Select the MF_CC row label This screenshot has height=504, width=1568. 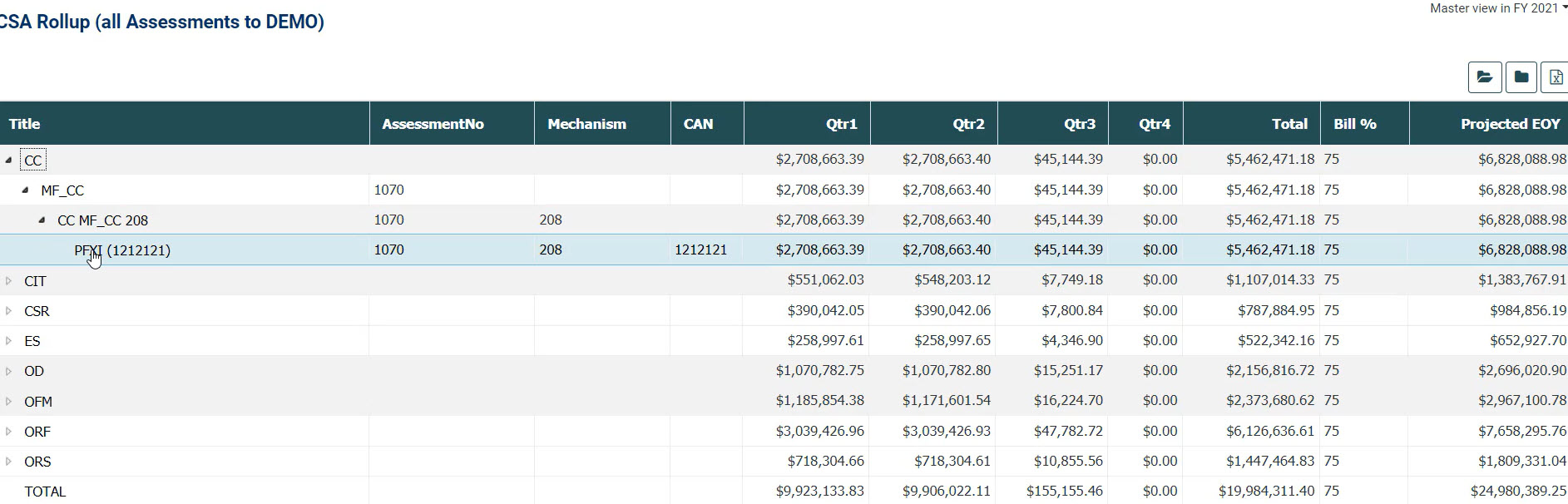coord(62,190)
